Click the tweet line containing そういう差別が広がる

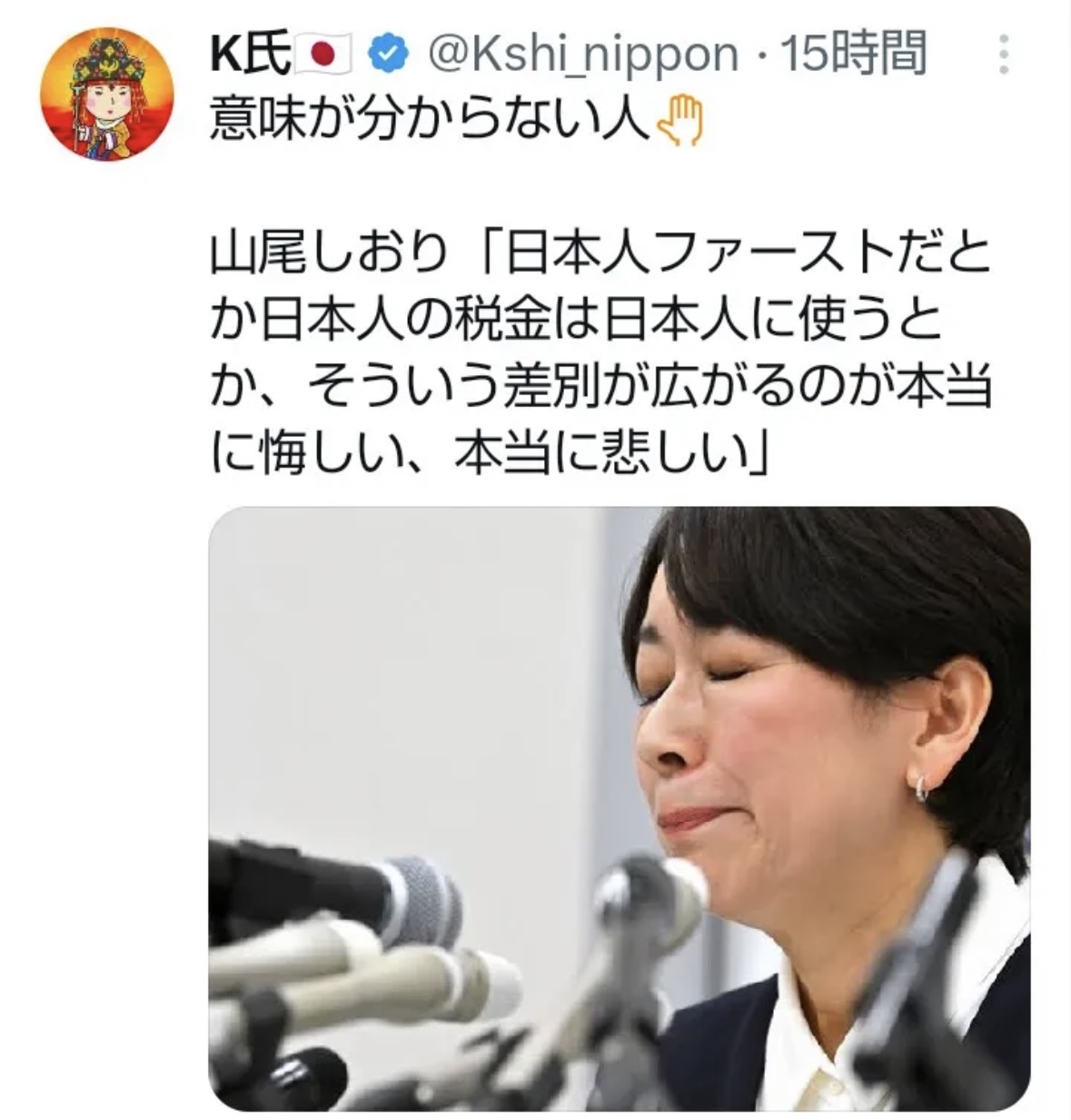(x=600, y=389)
